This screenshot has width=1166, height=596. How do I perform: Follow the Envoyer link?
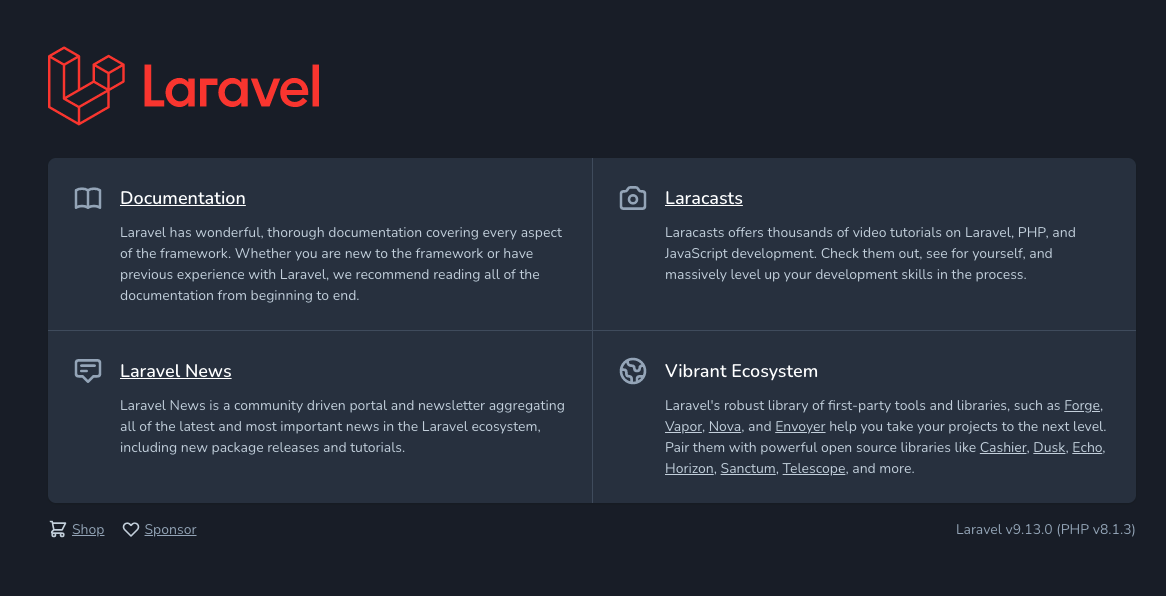click(x=800, y=426)
